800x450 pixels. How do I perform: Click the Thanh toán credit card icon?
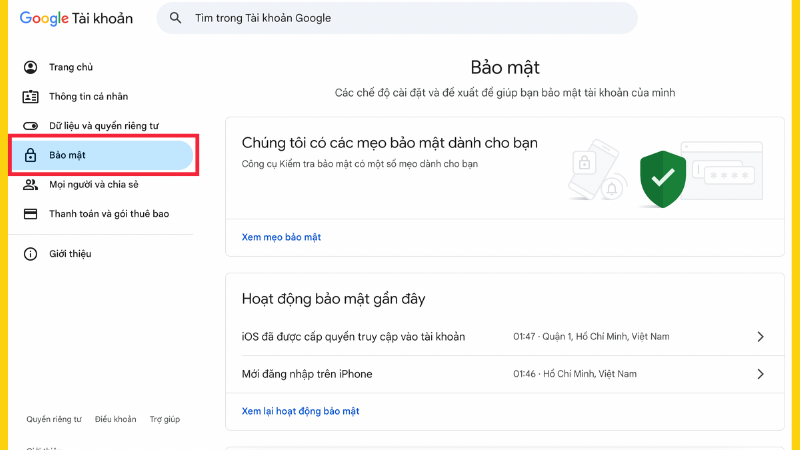tap(30, 214)
